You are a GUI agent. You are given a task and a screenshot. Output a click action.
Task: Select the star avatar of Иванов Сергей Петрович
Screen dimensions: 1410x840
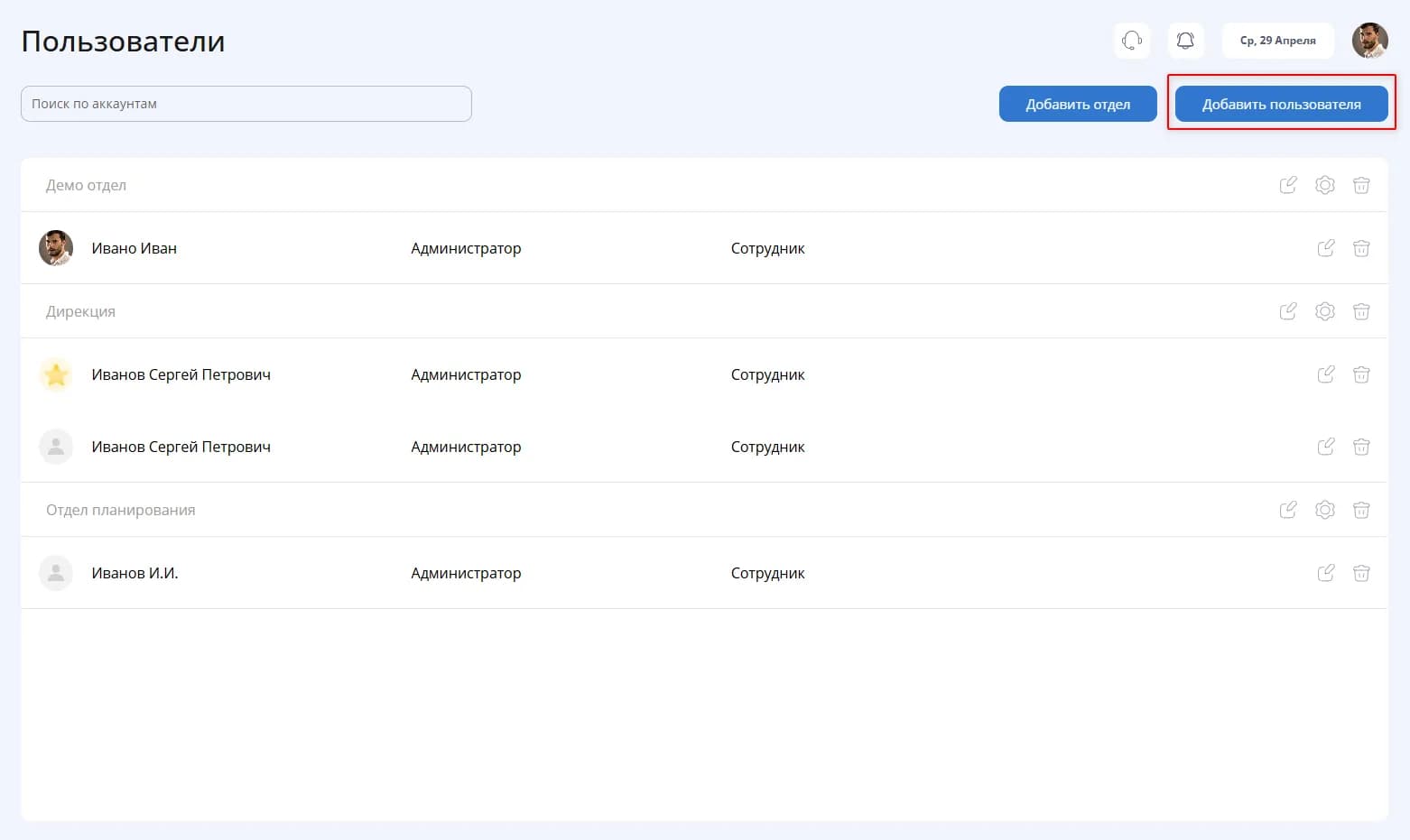(56, 374)
